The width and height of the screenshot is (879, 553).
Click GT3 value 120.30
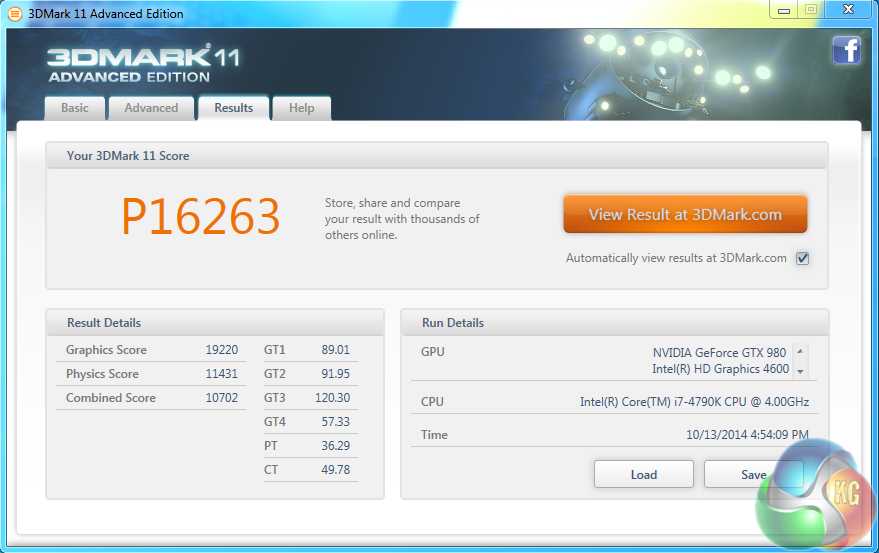pos(332,398)
